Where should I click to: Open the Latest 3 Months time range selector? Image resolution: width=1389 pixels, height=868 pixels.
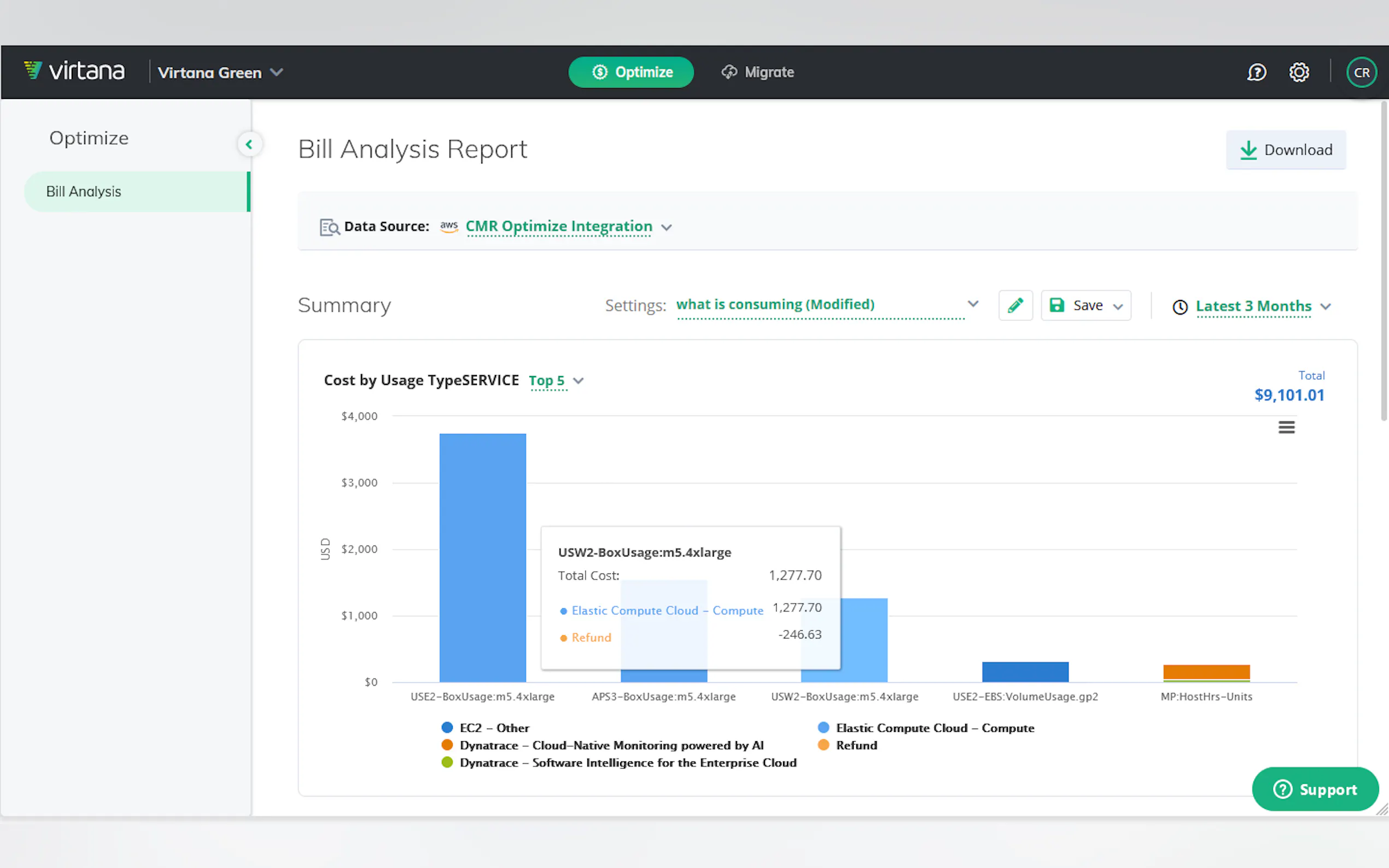point(1253,307)
